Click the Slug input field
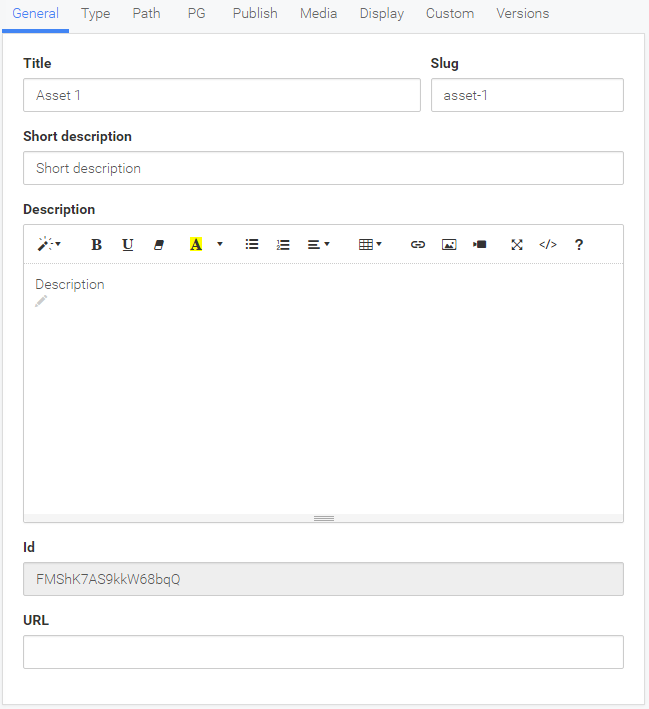 (527, 95)
